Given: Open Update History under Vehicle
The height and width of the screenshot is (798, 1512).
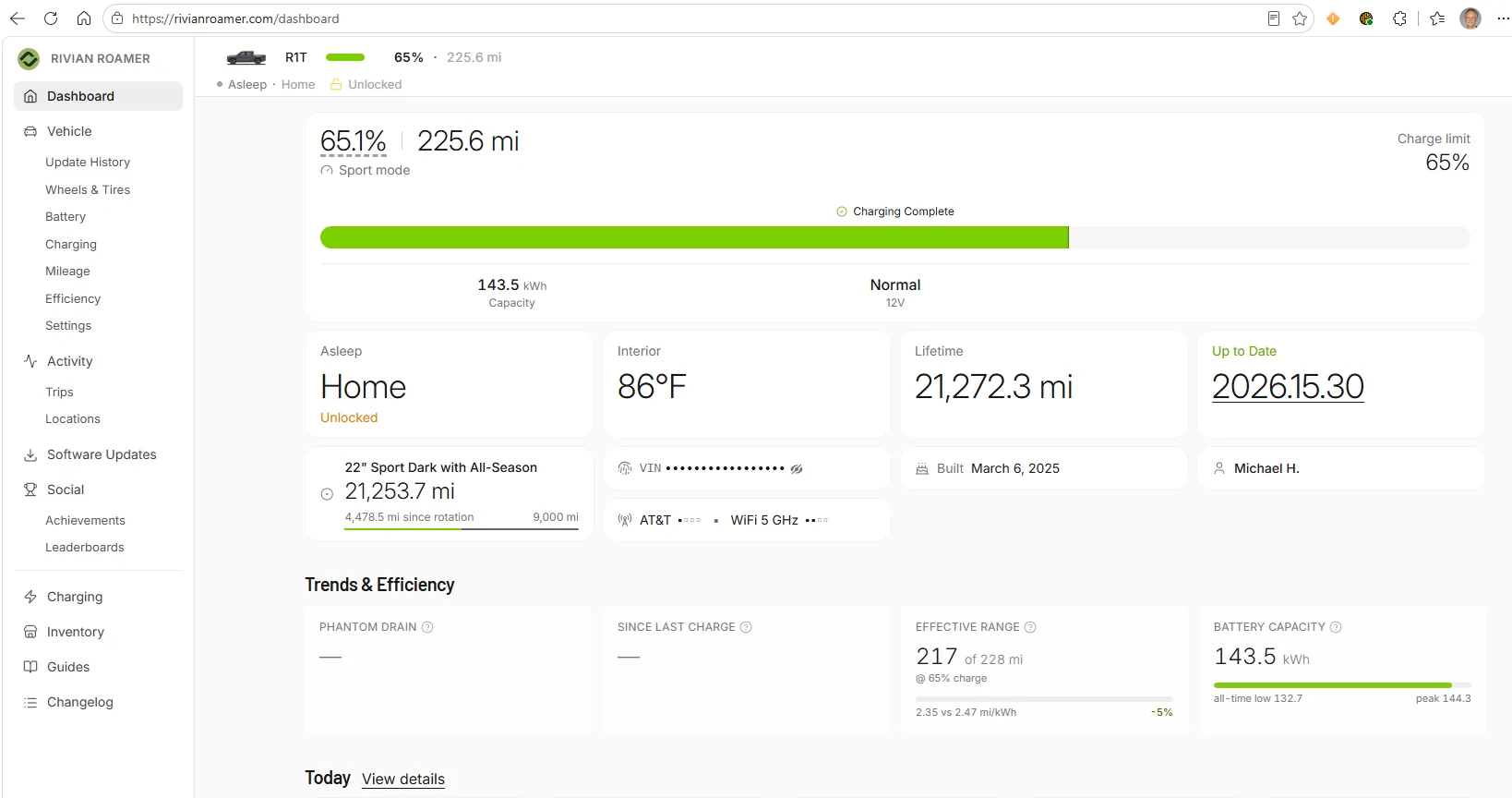Looking at the screenshot, I should click(88, 163).
